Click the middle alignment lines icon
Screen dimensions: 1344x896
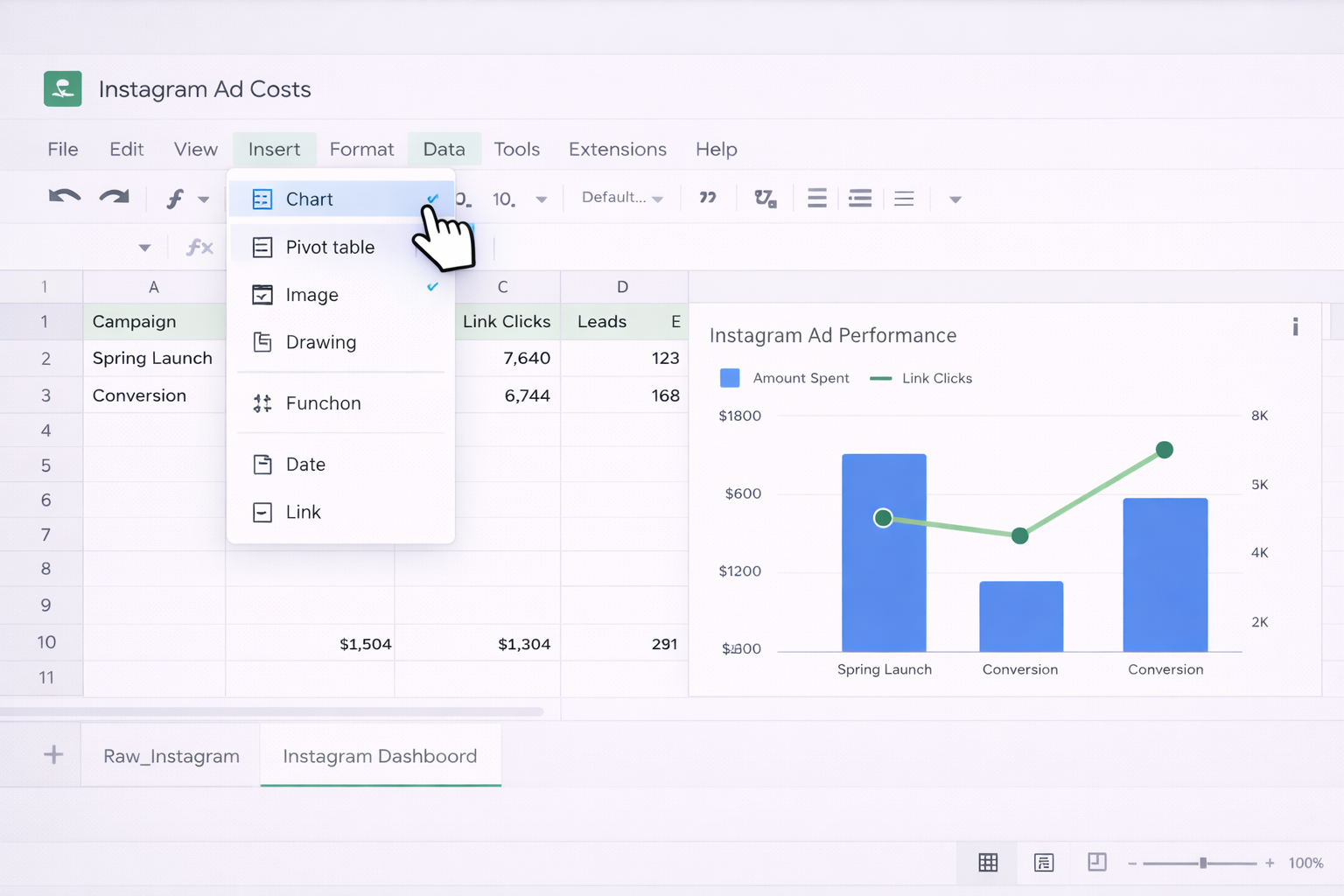[860, 199]
